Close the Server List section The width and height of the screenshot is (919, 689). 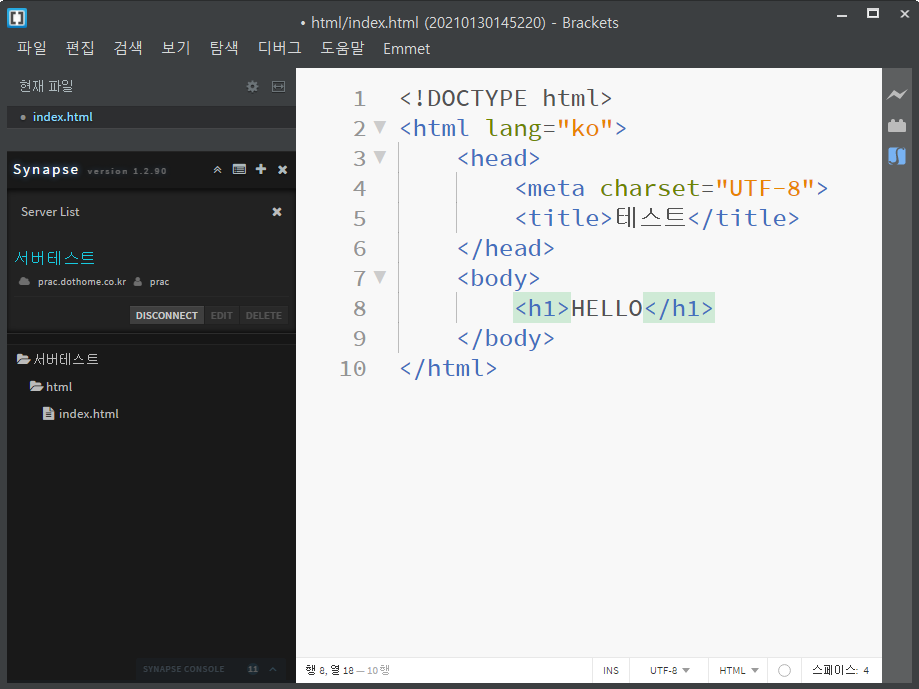277,212
